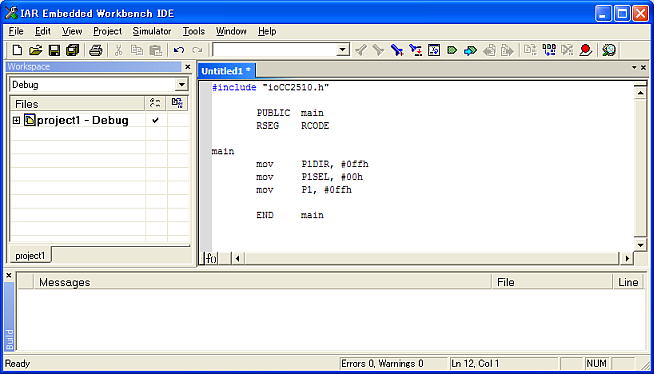Open the Edit menu

[x=43, y=31]
